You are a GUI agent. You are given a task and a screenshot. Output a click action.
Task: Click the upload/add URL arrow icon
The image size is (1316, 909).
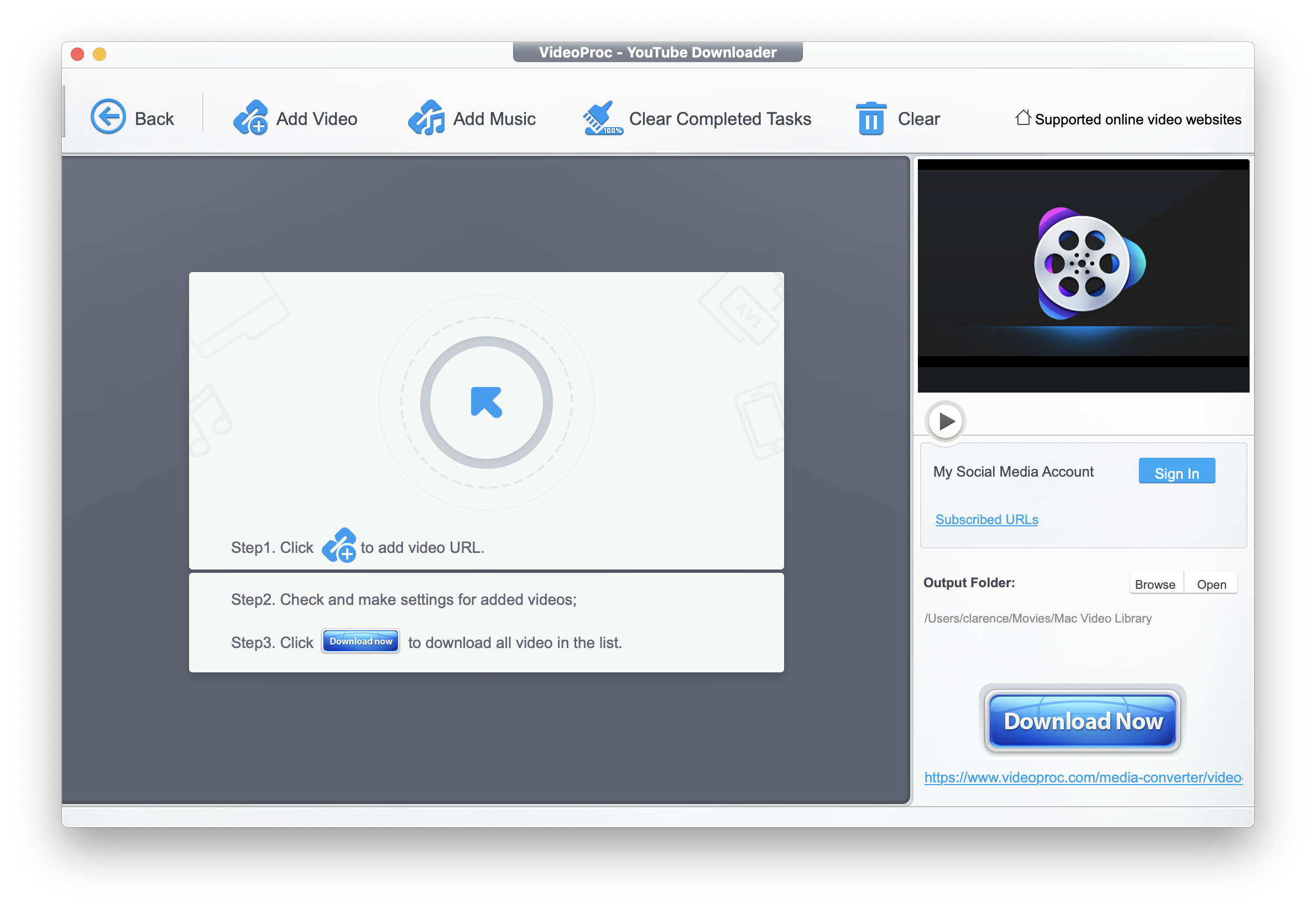tap(487, 401)
